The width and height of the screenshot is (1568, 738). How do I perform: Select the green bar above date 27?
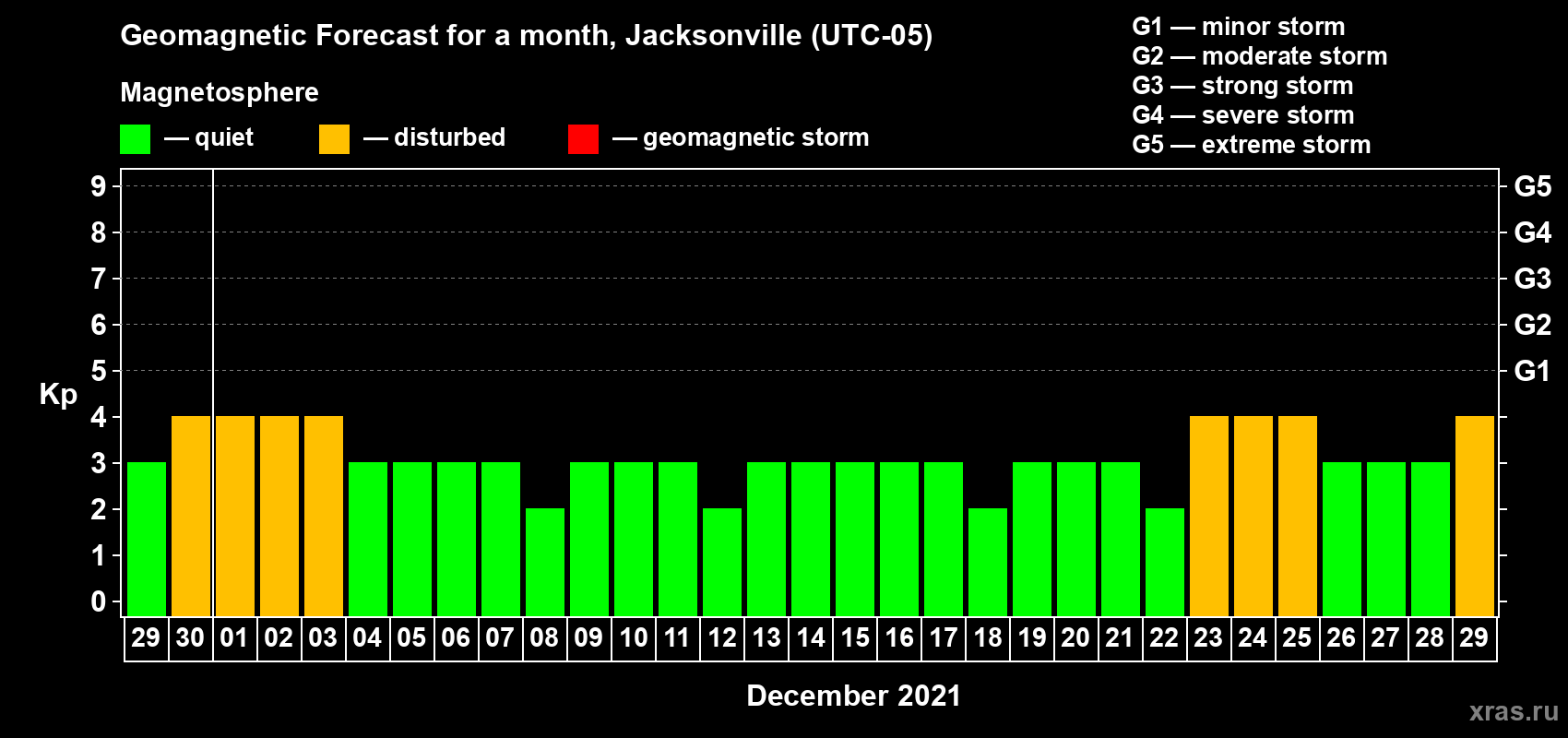point(1386,540)
